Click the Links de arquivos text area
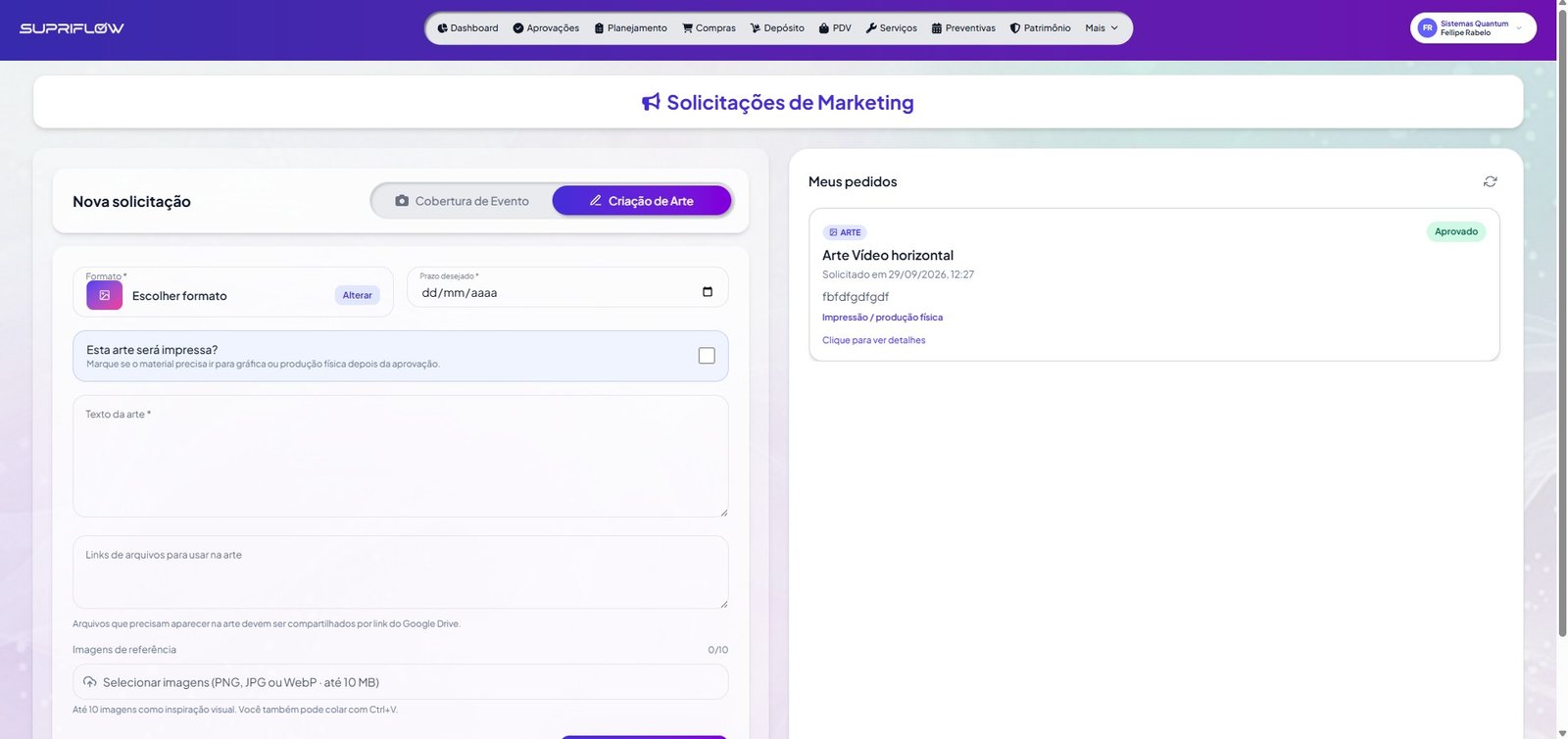 (x=401, y=572)
